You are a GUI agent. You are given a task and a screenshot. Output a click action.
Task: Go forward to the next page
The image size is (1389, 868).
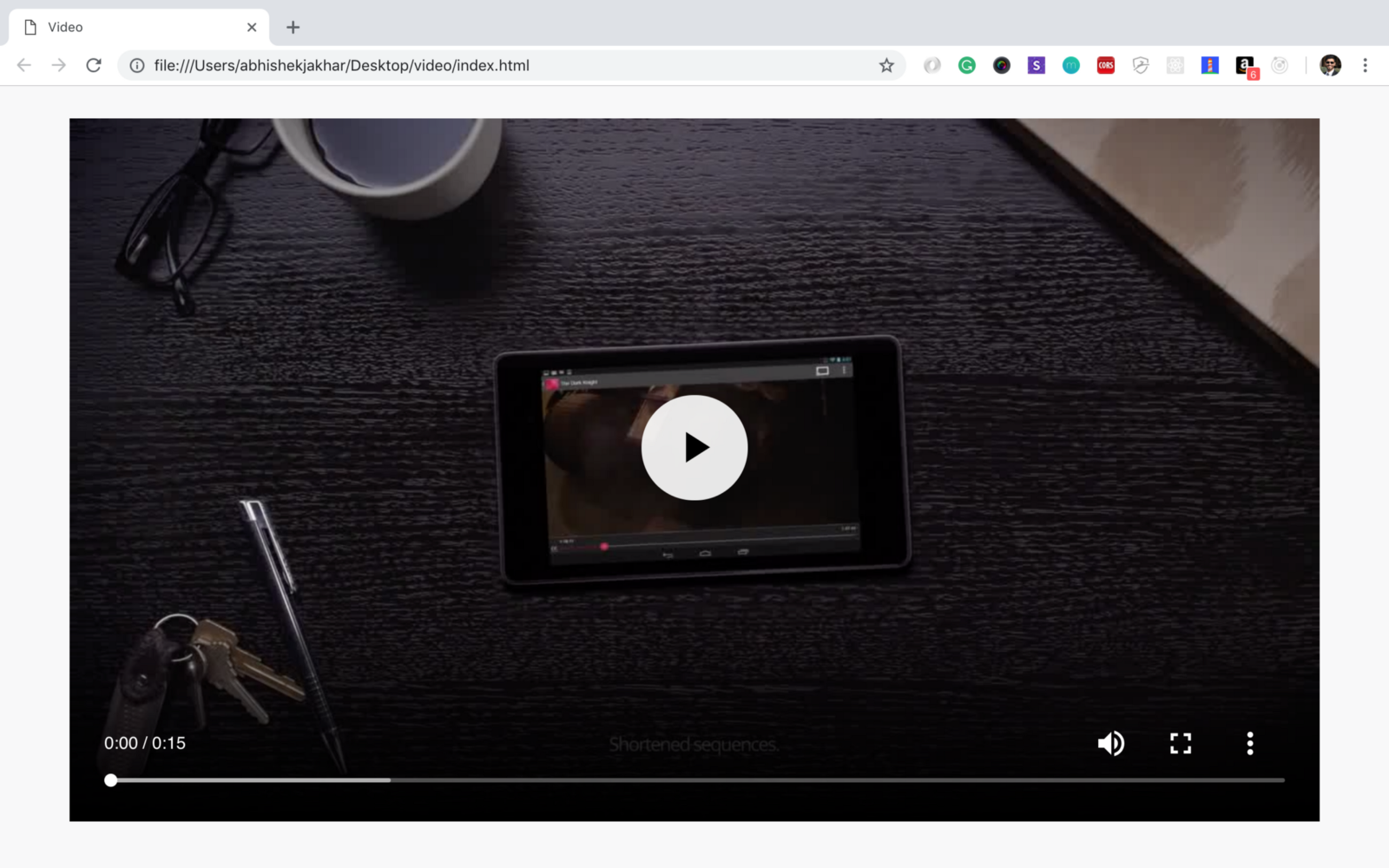click(59, 65)
